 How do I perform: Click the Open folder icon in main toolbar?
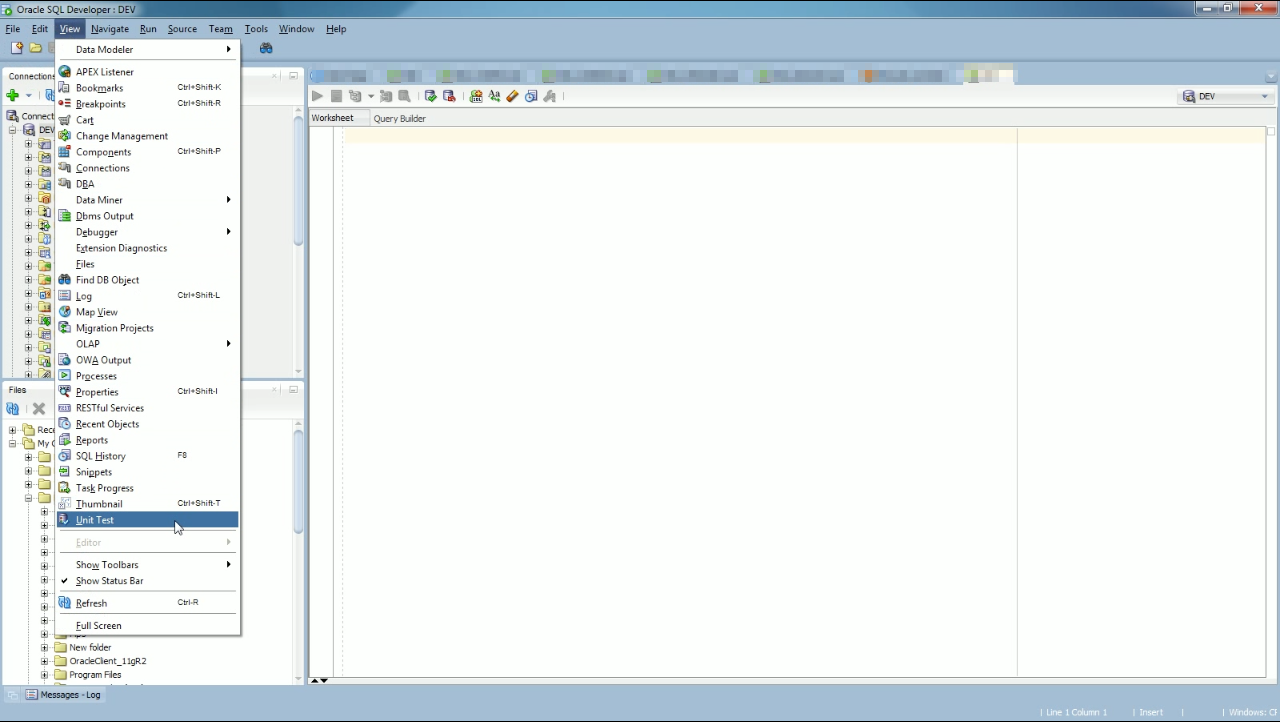(35, 48)
